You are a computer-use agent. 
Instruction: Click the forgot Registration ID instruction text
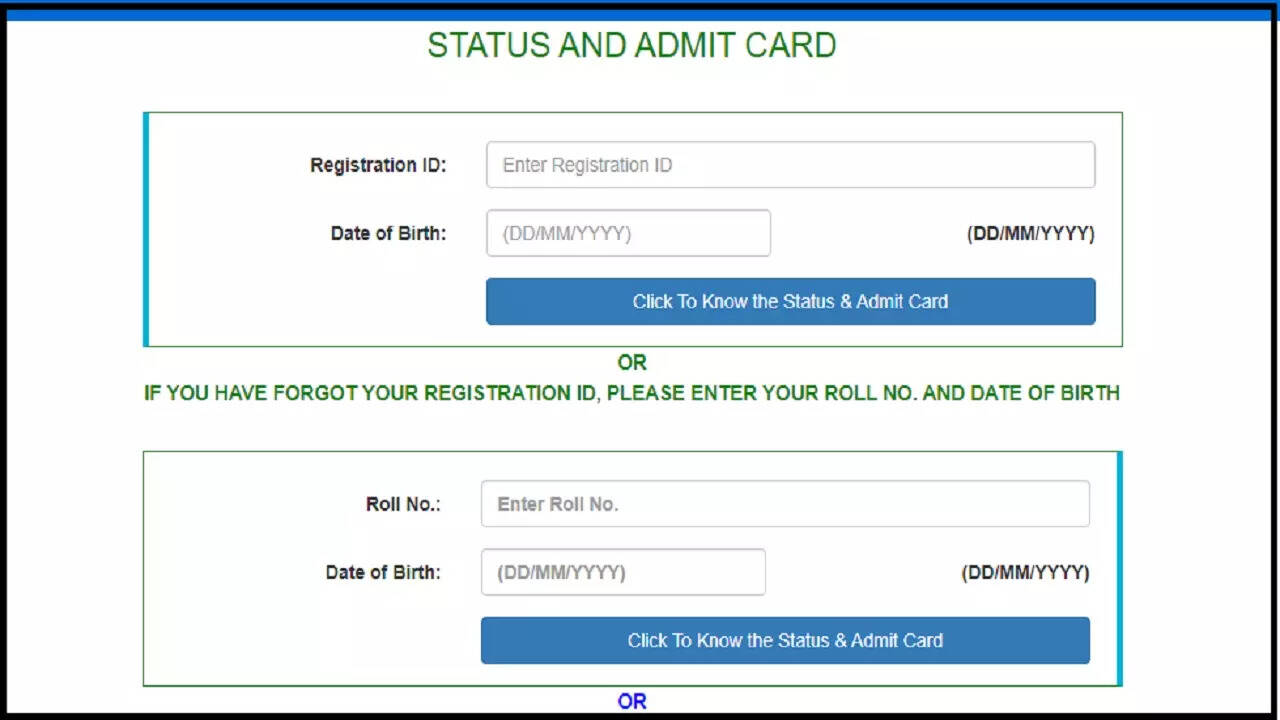click(x=632, y=393)
